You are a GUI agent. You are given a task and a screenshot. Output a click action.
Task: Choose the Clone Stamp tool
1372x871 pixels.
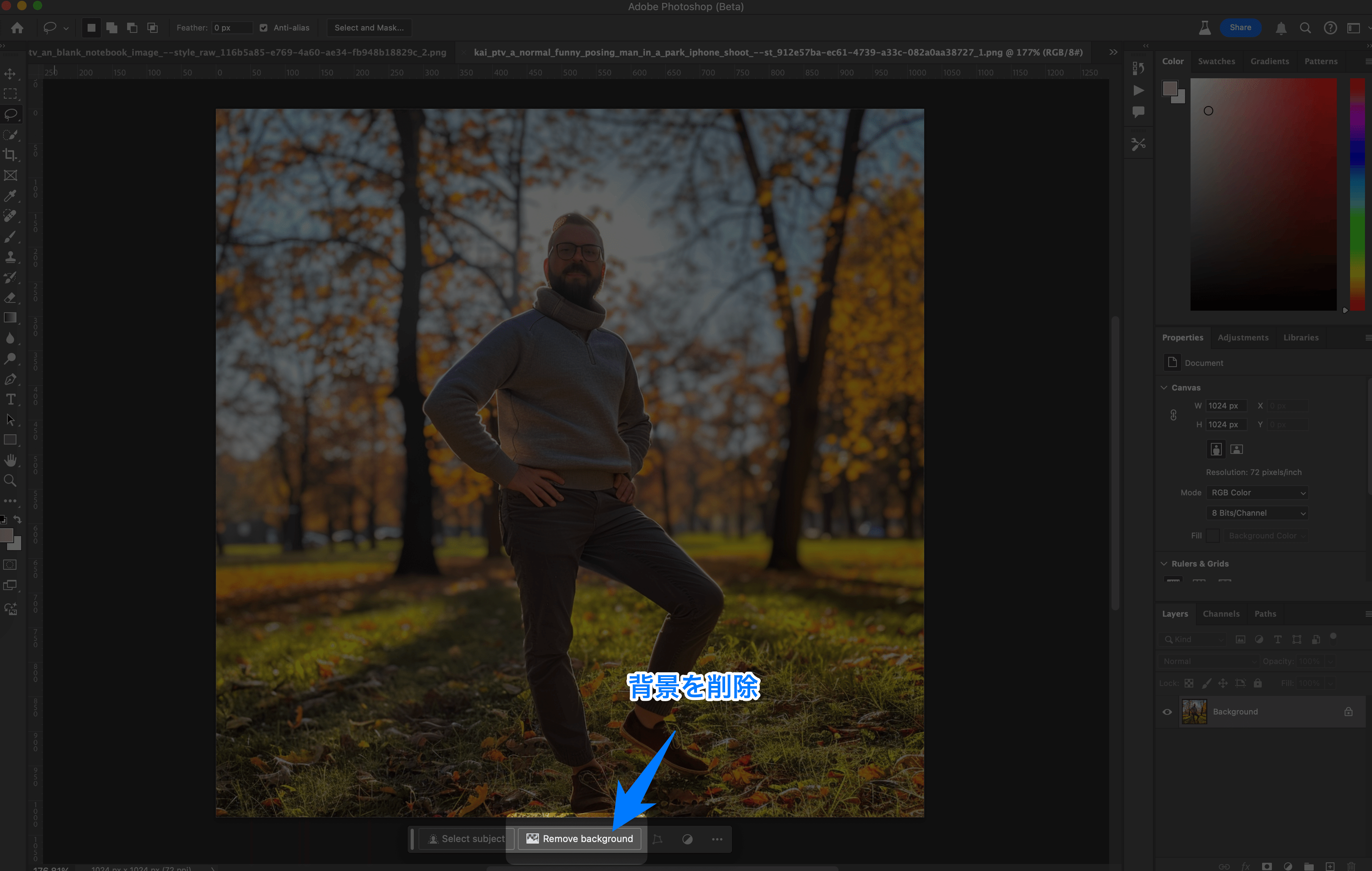point(10,257)
